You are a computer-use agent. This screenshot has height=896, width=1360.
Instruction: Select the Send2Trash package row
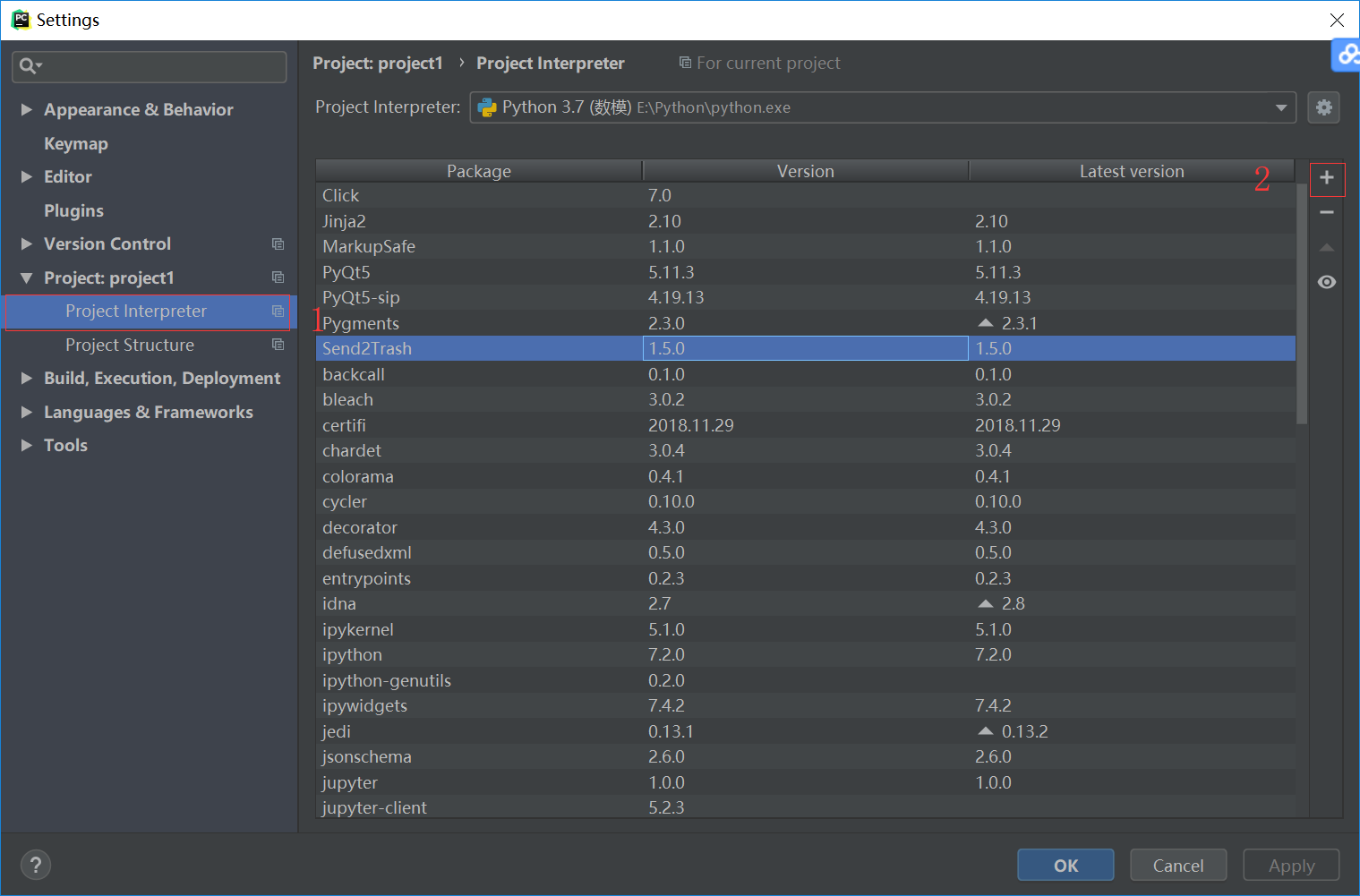click(x=806, y=349)
